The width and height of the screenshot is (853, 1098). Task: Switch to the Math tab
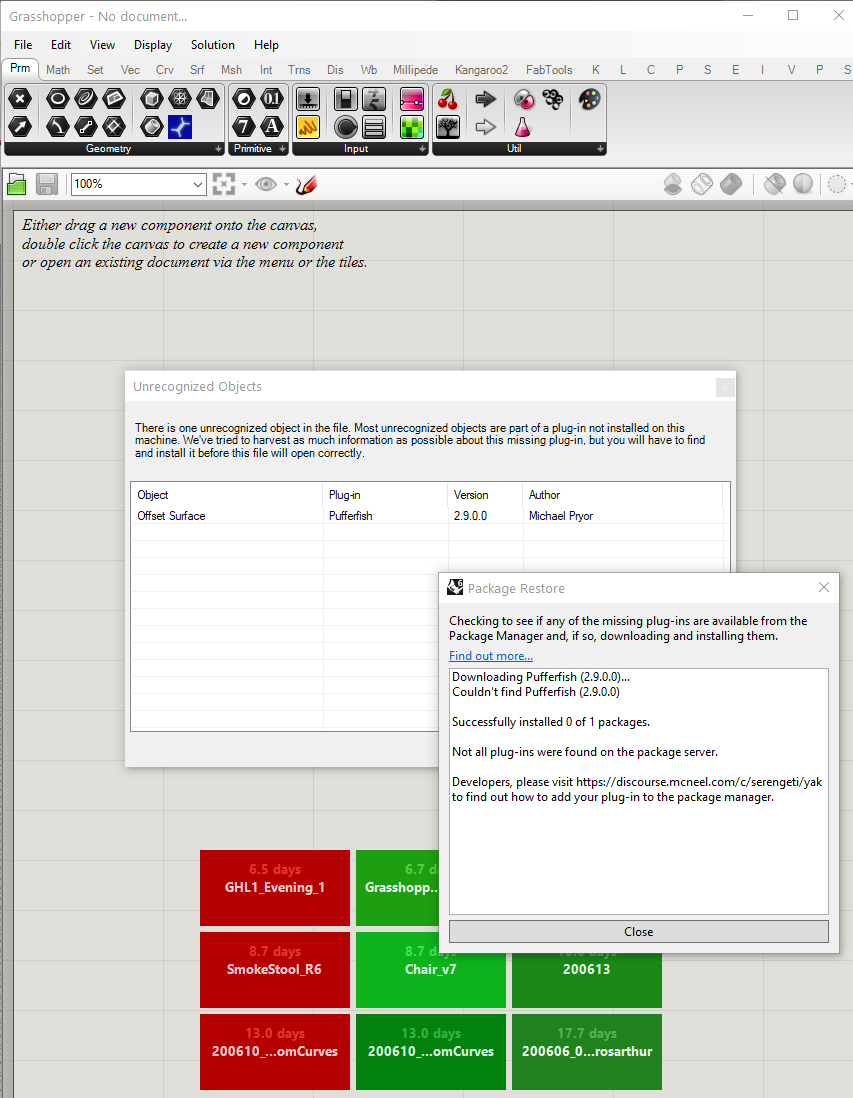click(x=58, y=70)
